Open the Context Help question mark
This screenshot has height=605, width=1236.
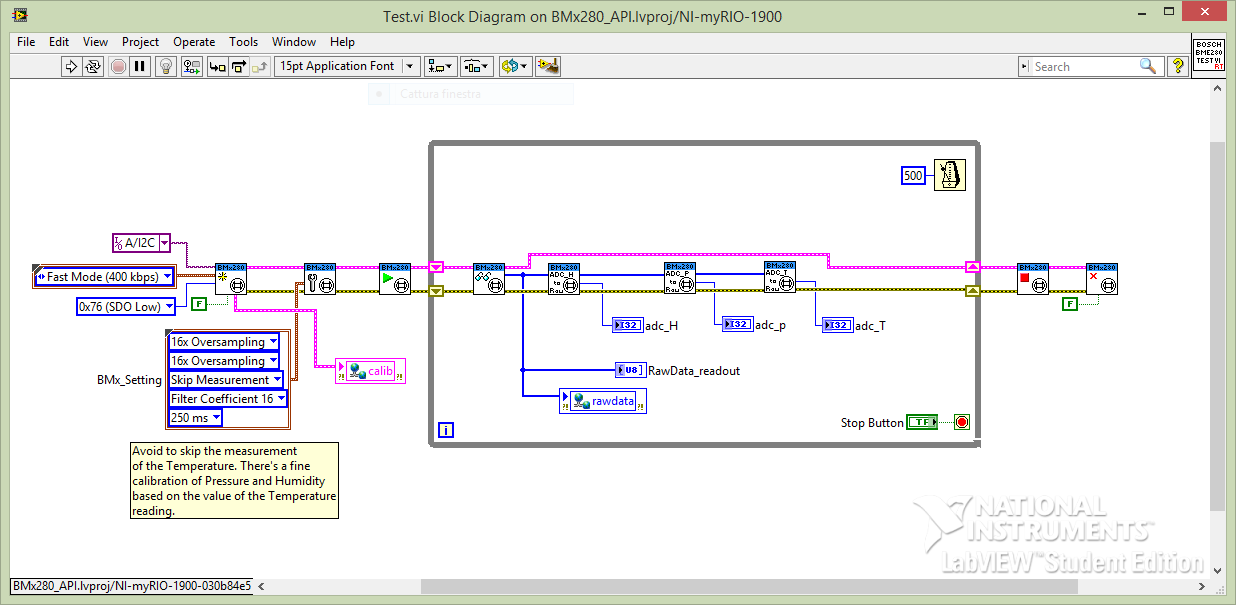coord(1178,66)
